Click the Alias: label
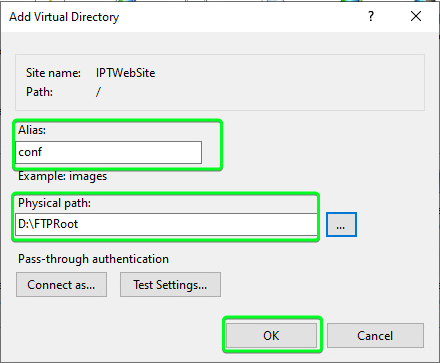 pos(32,130)
